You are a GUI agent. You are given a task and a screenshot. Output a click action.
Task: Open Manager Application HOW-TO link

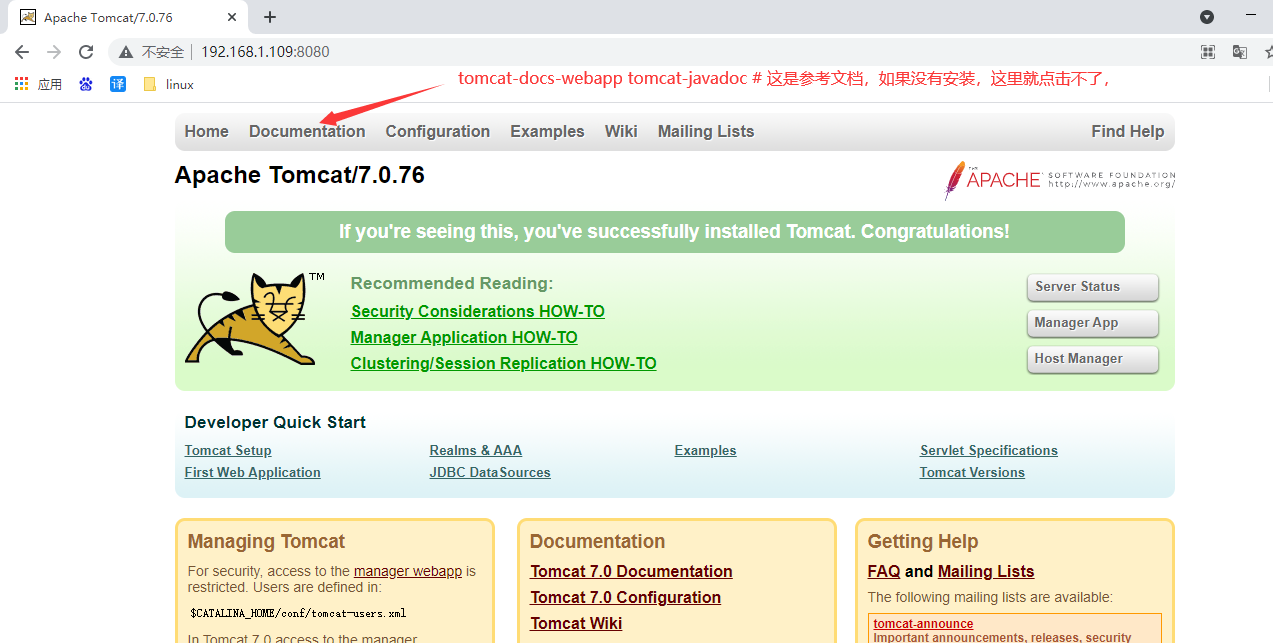pos(464,337)
